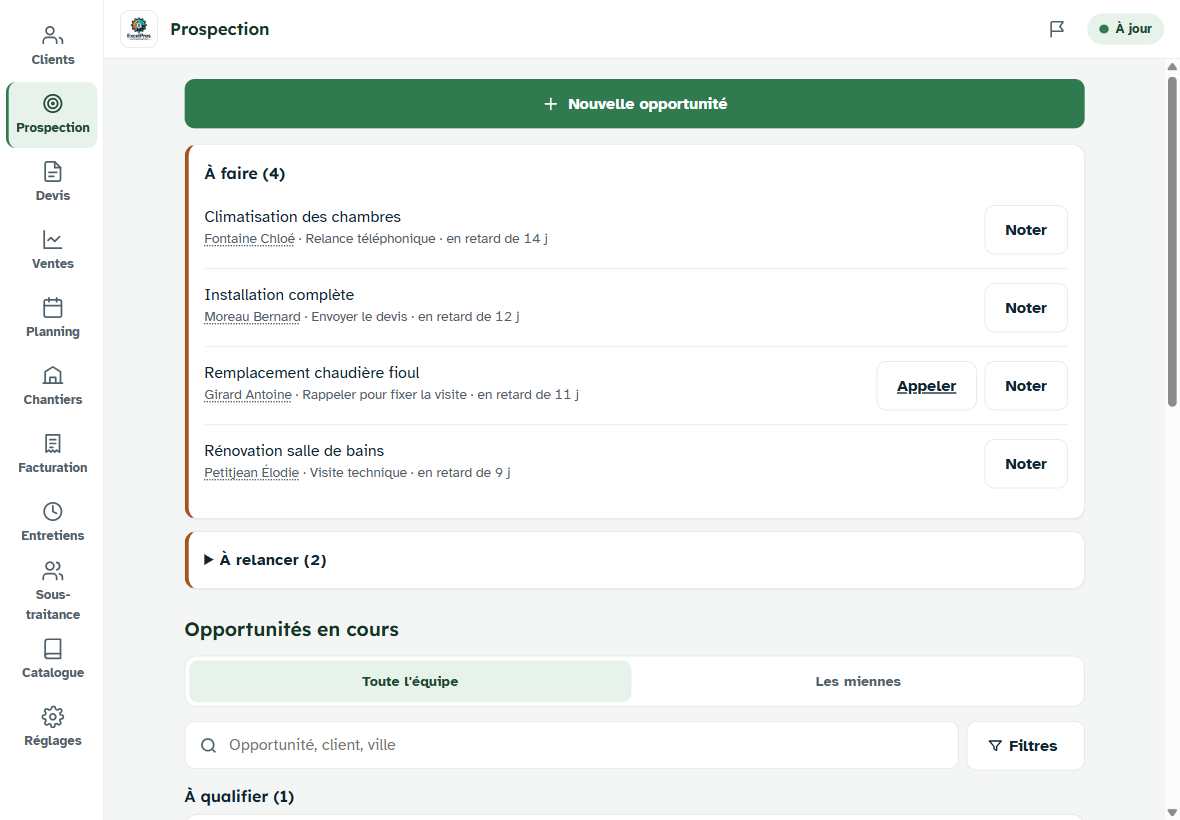This screenshot has height=820, width=1180.
Task: Click Installation complète title
Action: (279, 295)
